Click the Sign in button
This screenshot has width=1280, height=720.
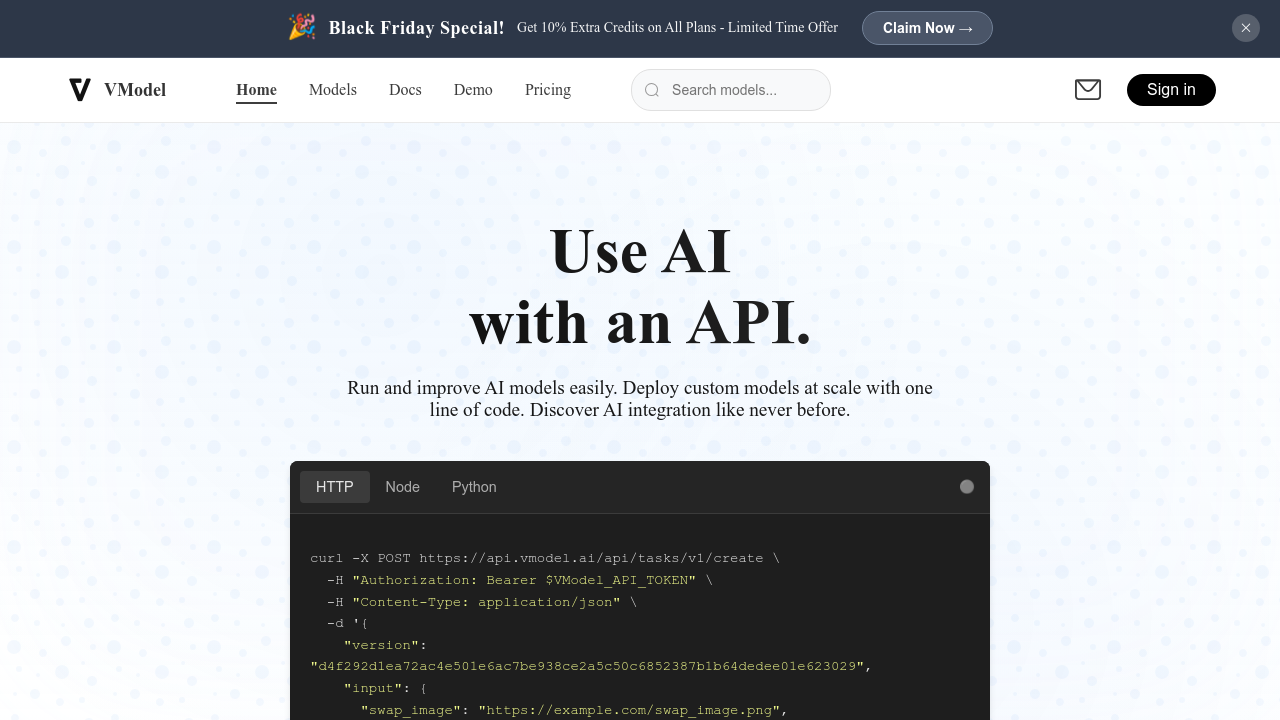click(x=1171, y=90)
